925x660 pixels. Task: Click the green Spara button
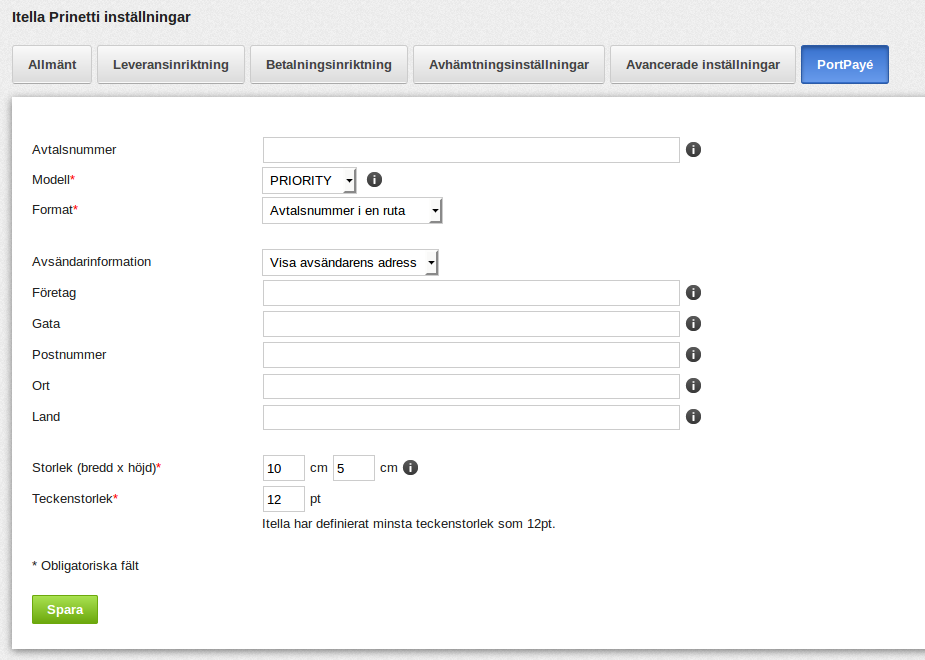click(65, 609)
